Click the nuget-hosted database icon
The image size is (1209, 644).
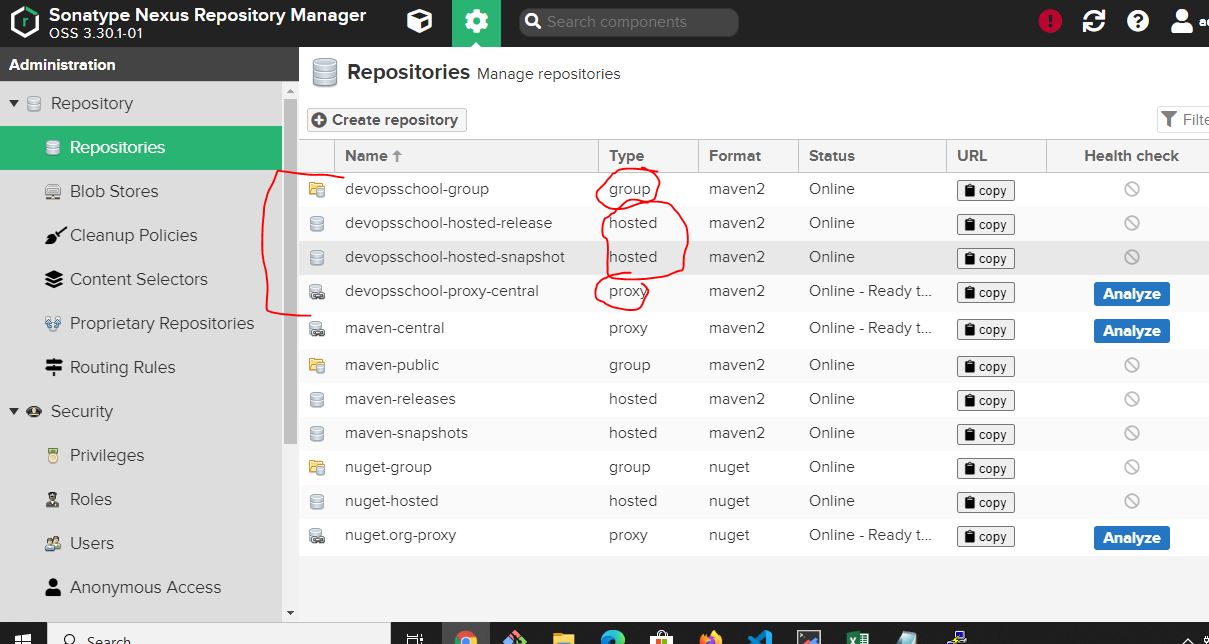click(317, 501)
